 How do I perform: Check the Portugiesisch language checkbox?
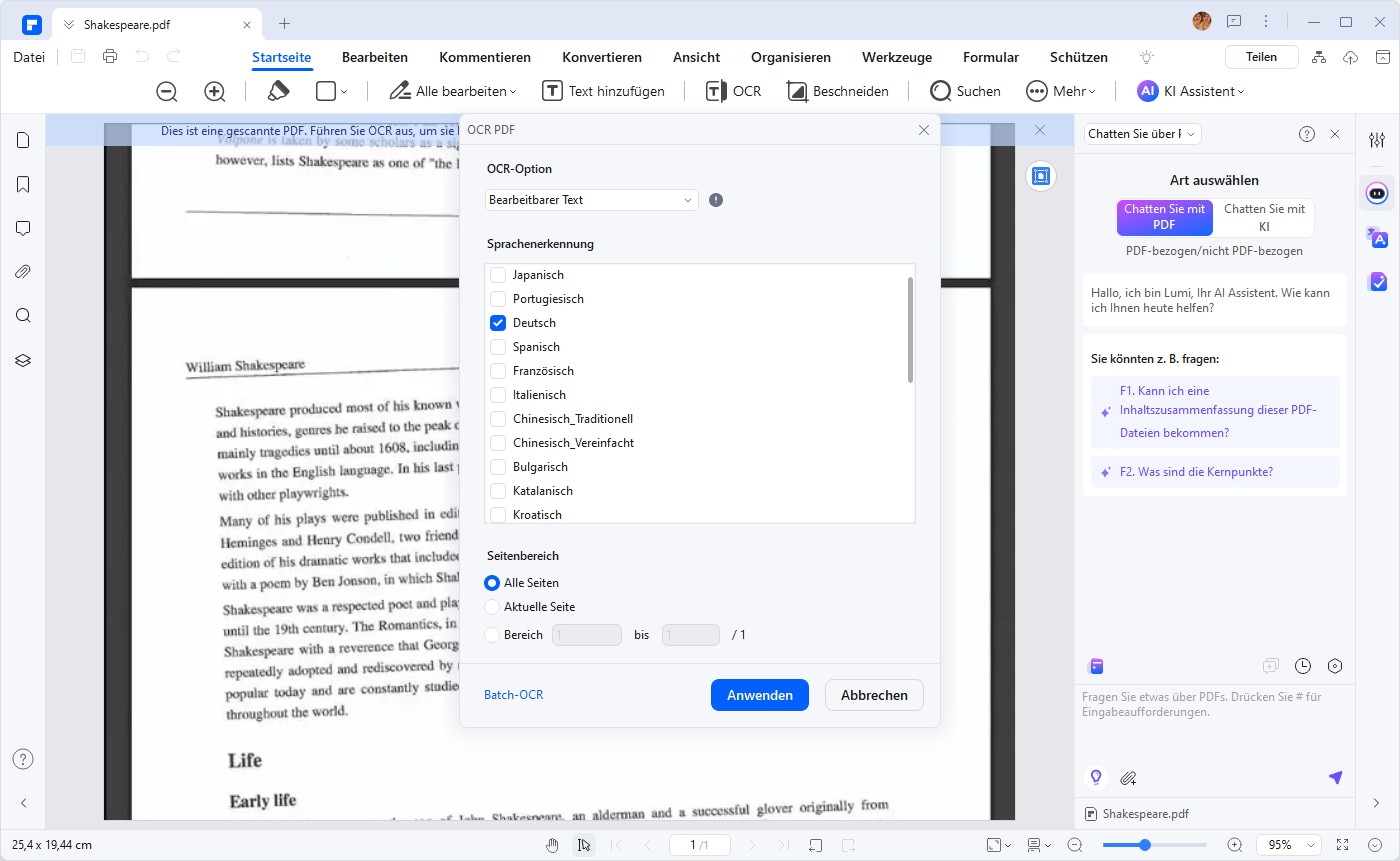click(498, 299)
